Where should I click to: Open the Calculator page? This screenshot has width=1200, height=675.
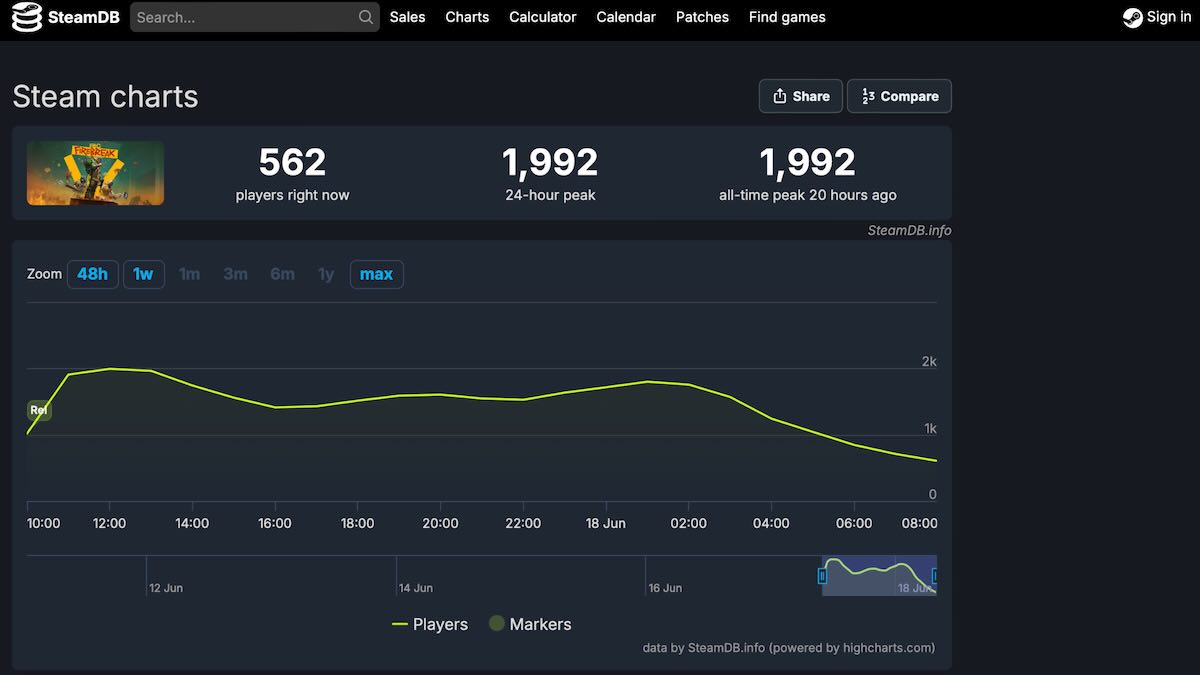pyautogui.click(x=542, y=17)
